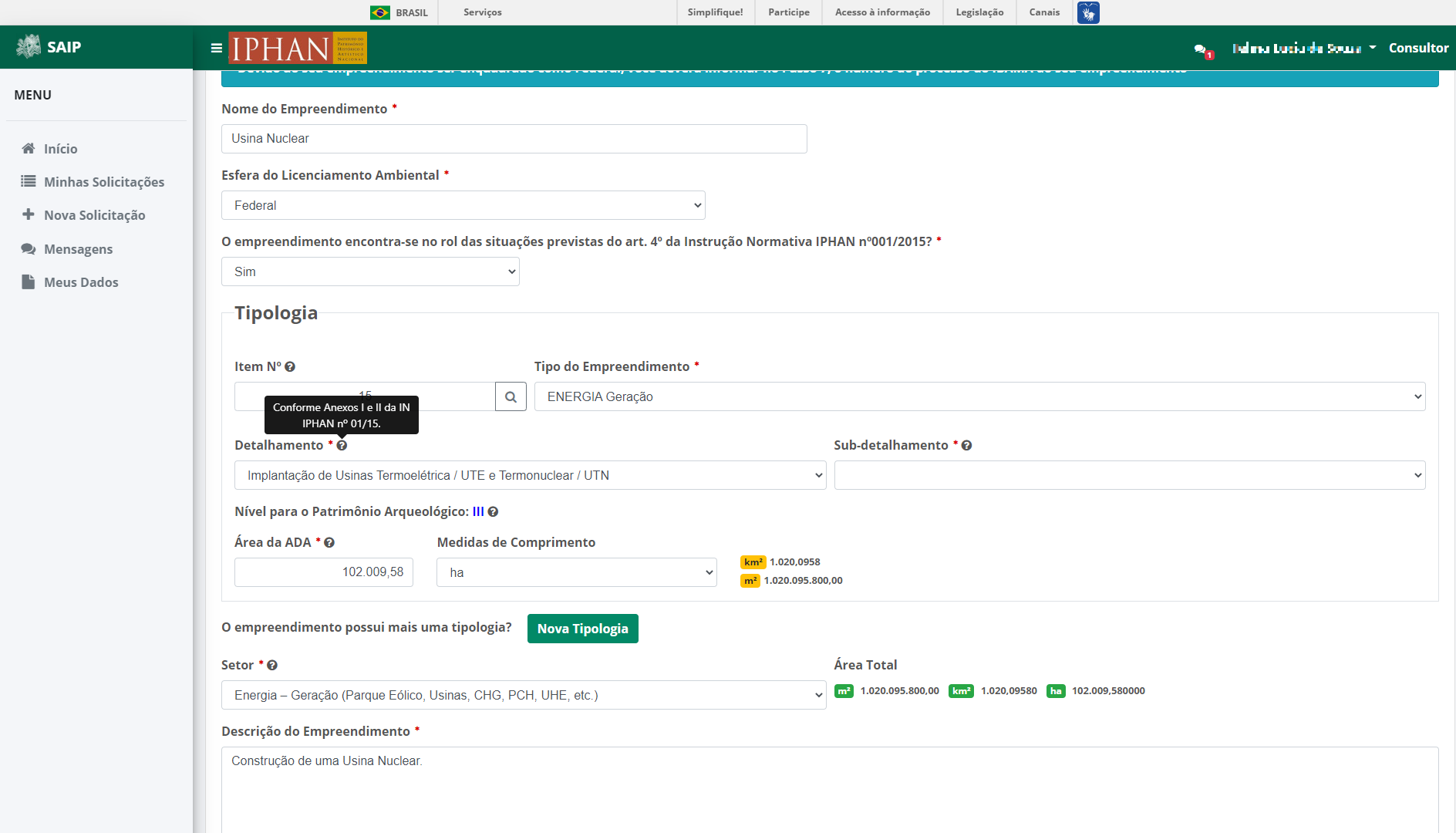Click the search magnifier beside Item Nº
The width and height of the screenshot is (1456, 833).
coord(511,396)
